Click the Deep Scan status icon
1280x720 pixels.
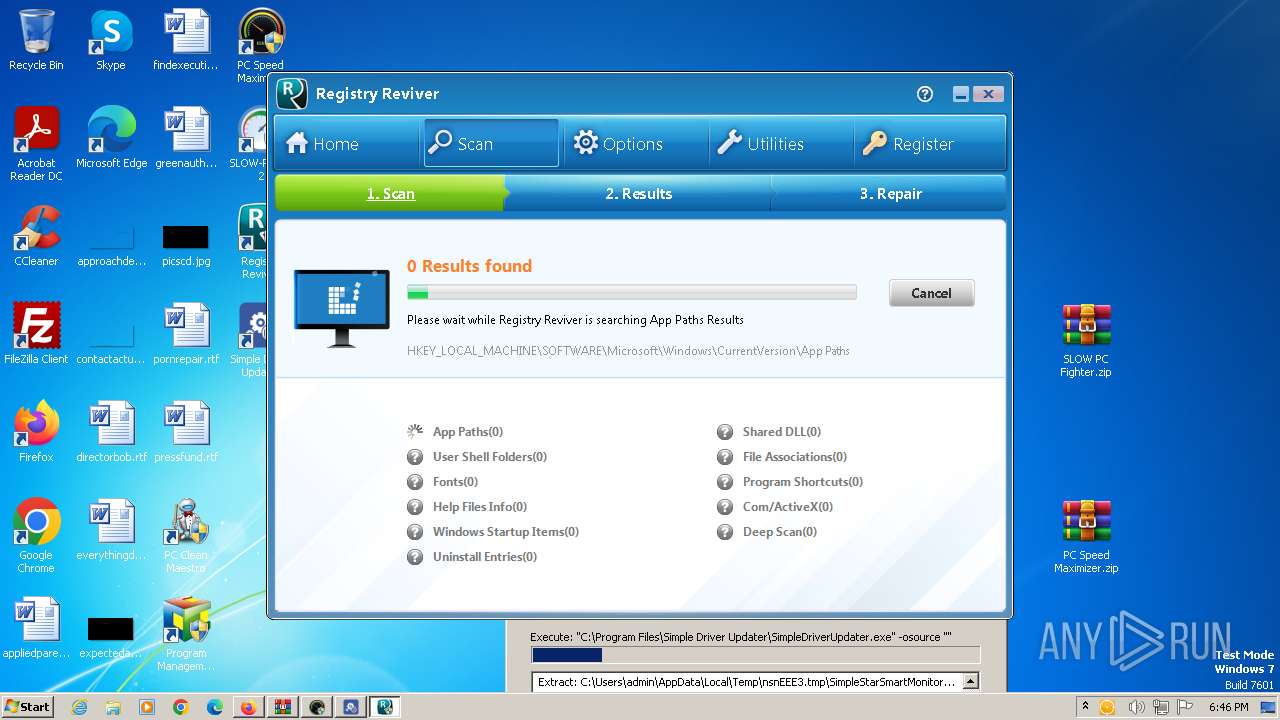pyautogui.click(x=725, y=532)
